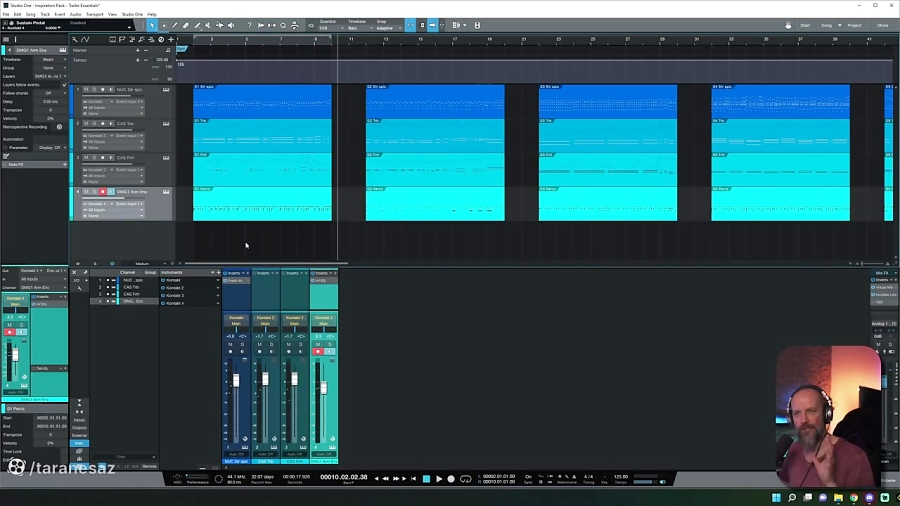This screenshot has width=900, height=506.
Task: Select the Eraser tool in toolbar
Action: (186, 25)
